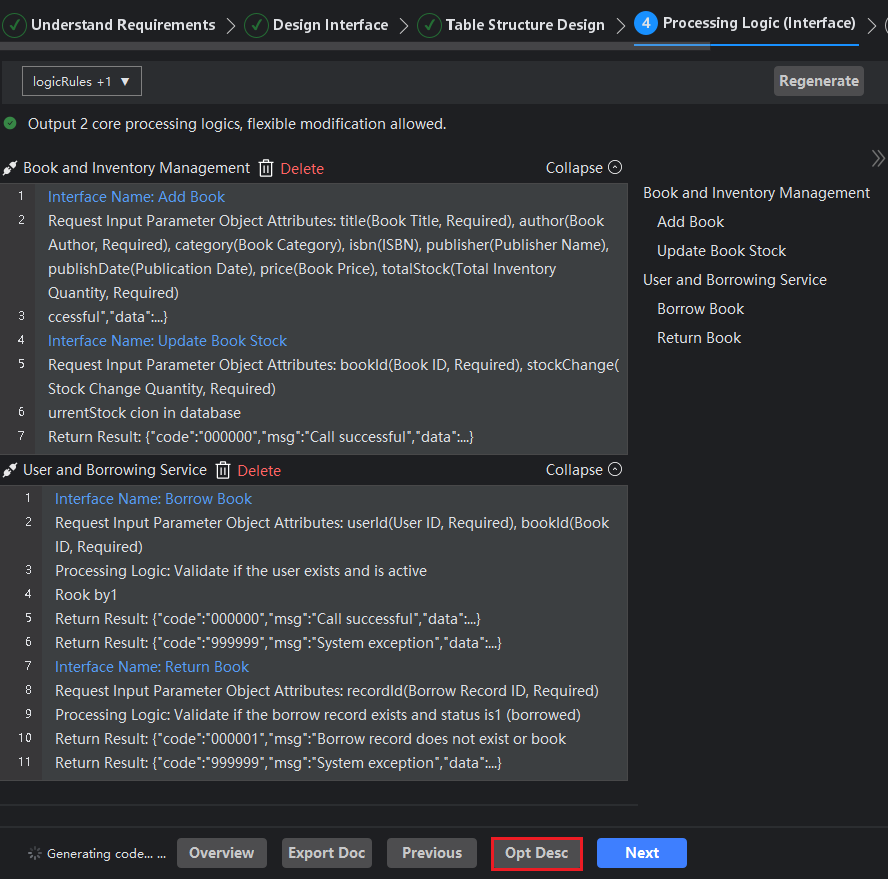Click the Generating code spinner icon

coord(35,853)
